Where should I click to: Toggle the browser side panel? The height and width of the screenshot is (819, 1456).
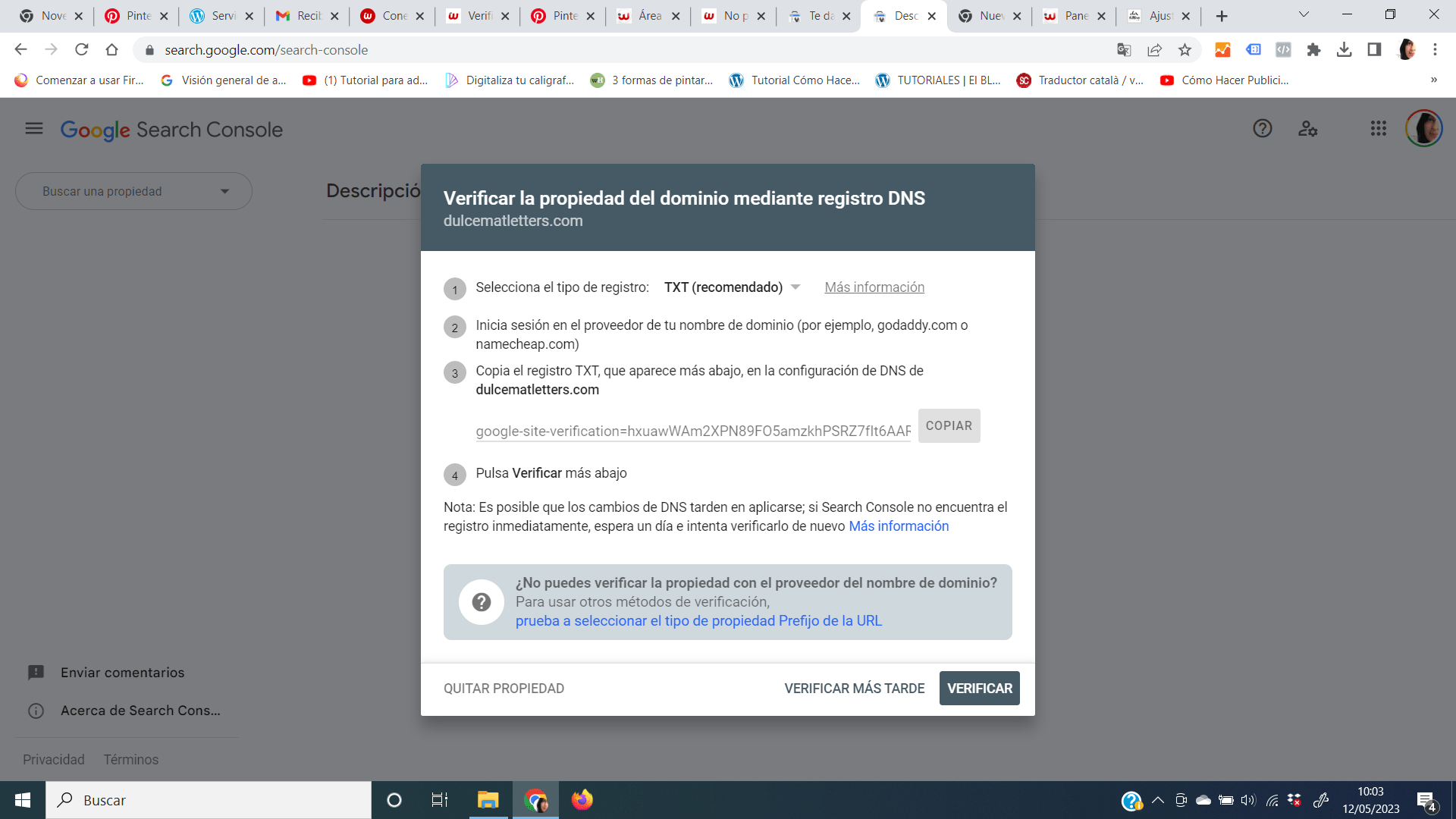1374,50
